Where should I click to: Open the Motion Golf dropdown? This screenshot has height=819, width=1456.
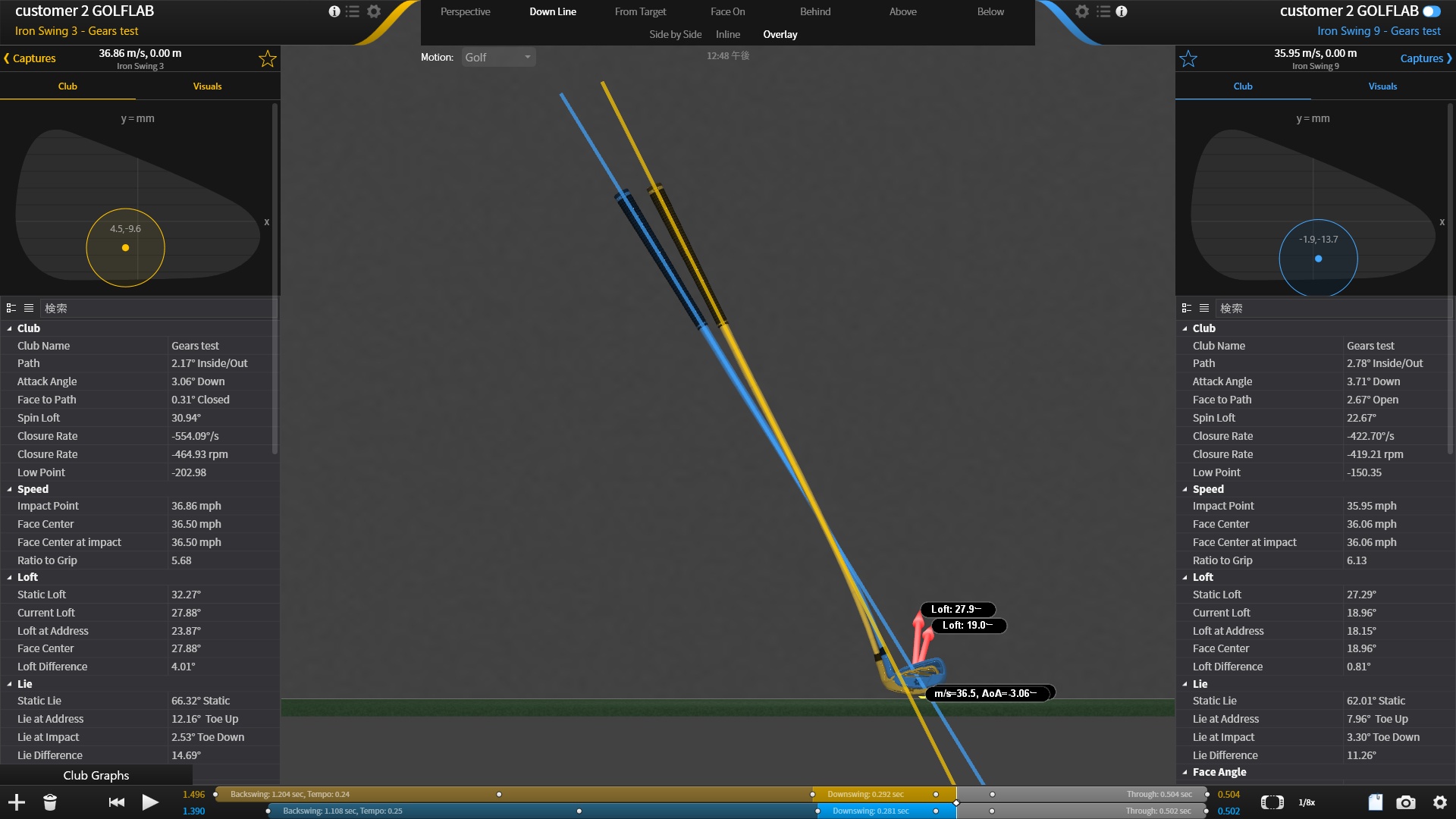[x=498, y=58]
